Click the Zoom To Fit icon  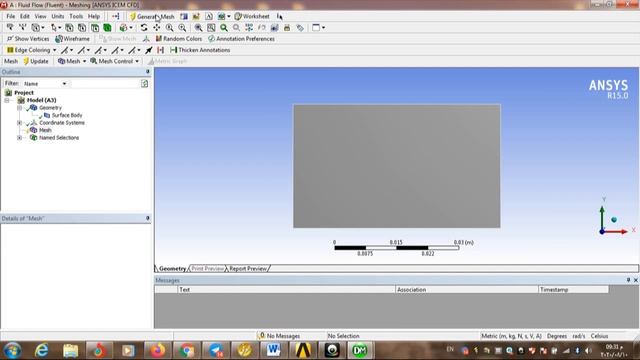[198, 28]
